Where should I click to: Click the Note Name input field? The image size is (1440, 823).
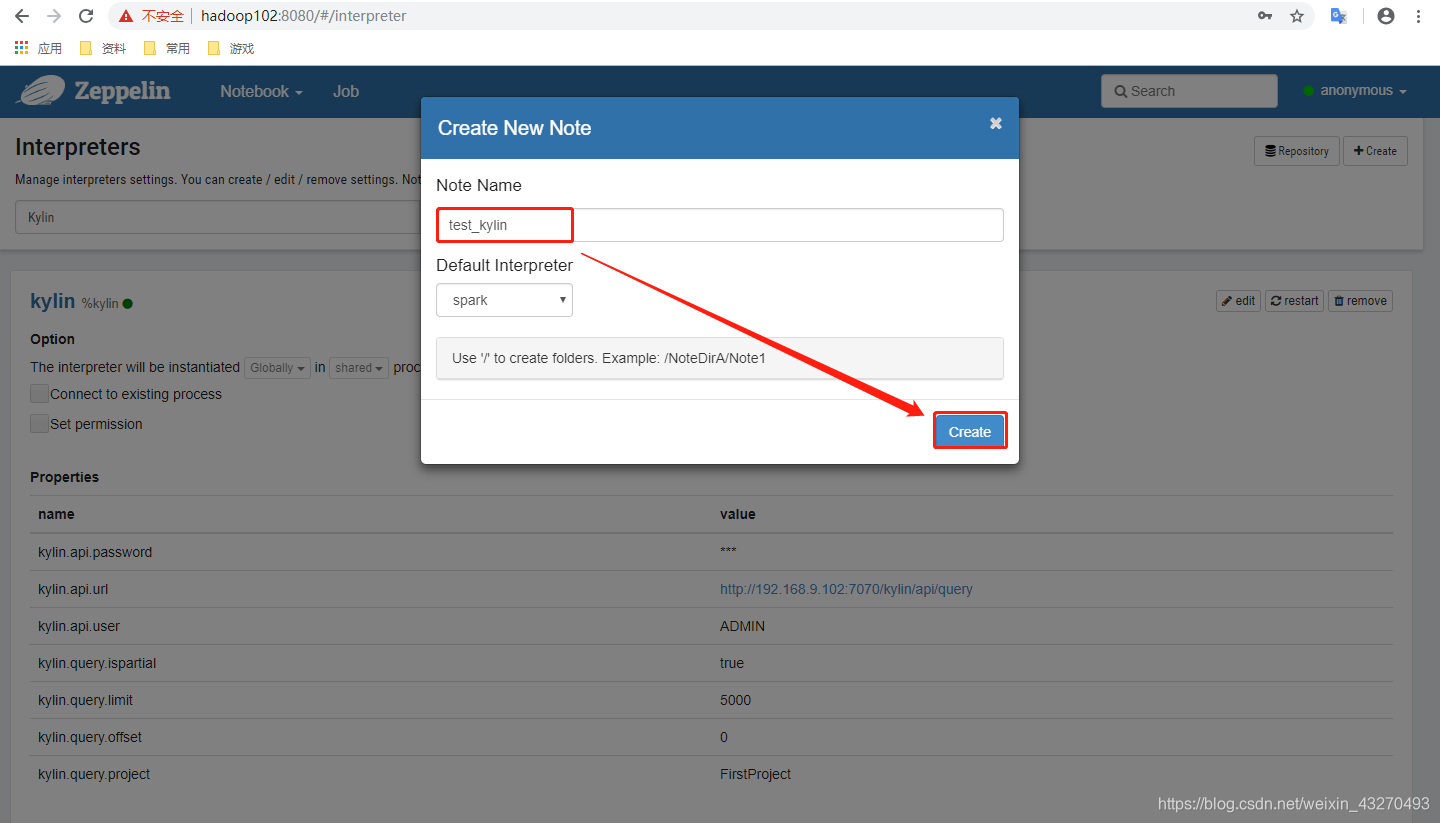click(x=720, y=225)
